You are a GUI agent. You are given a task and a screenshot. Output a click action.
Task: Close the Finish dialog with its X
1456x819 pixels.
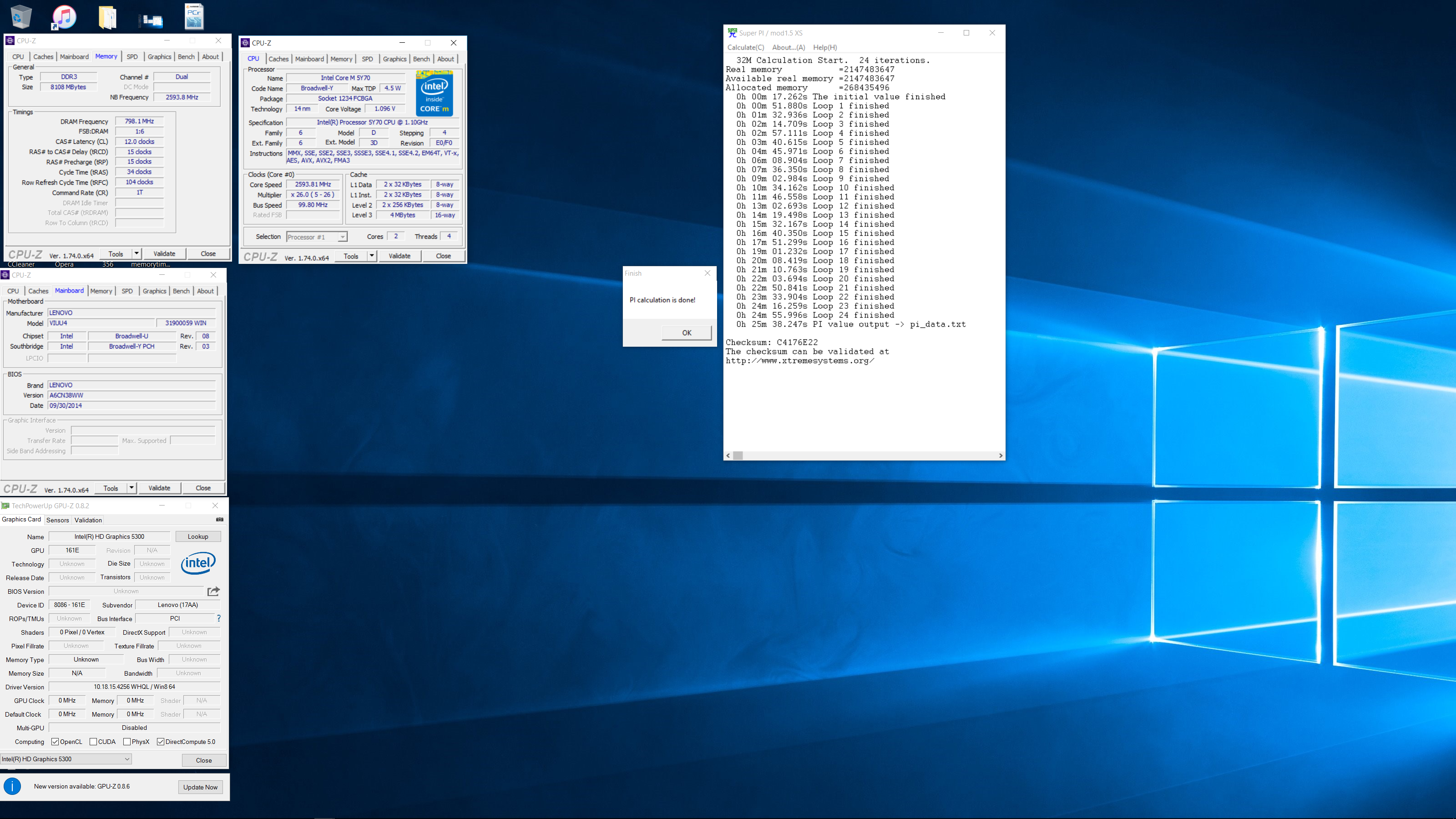[x=707, y=273]
